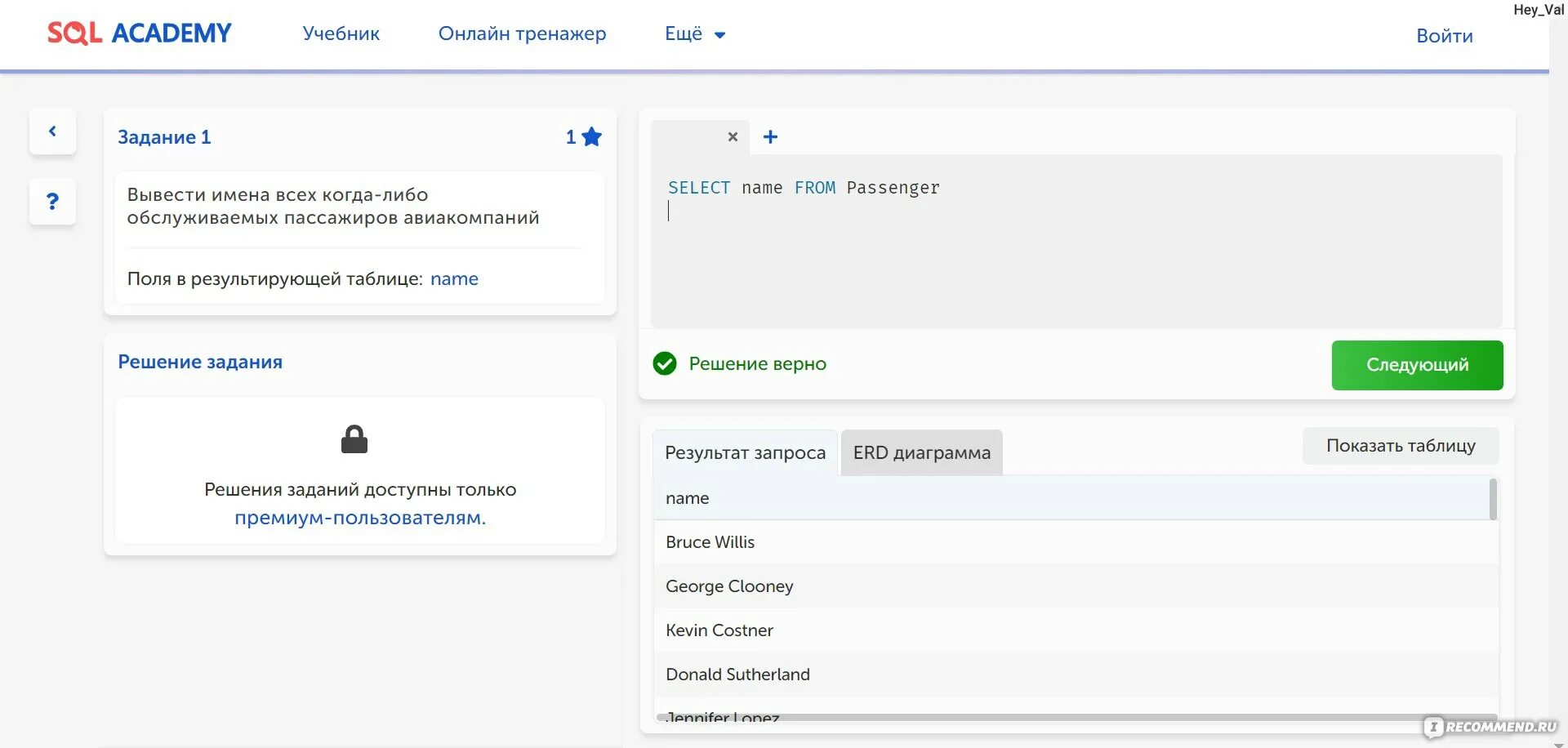Add a new query tab with plus

(770, 137)
